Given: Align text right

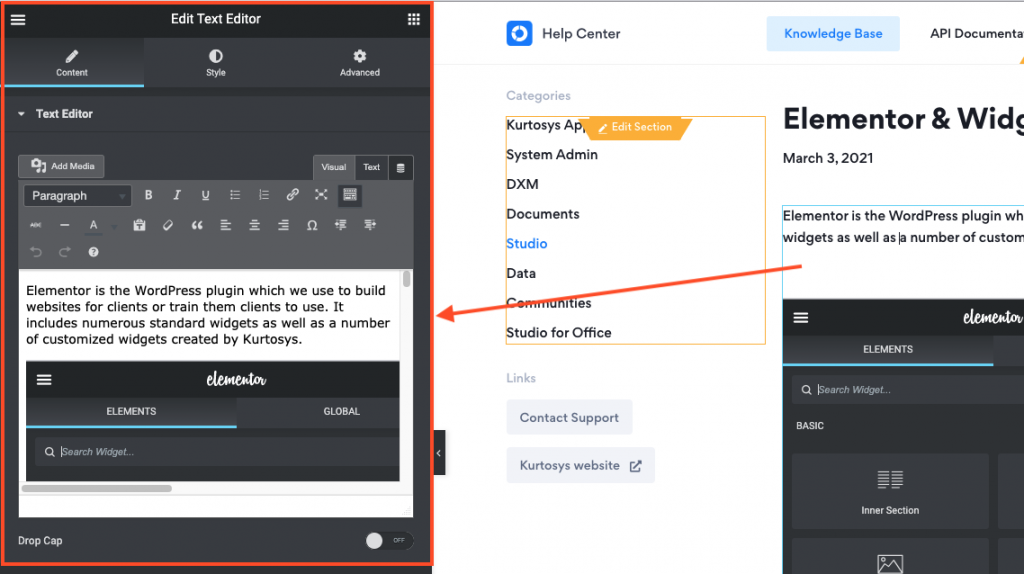Looking at the screenshot, I should (283, 225).
